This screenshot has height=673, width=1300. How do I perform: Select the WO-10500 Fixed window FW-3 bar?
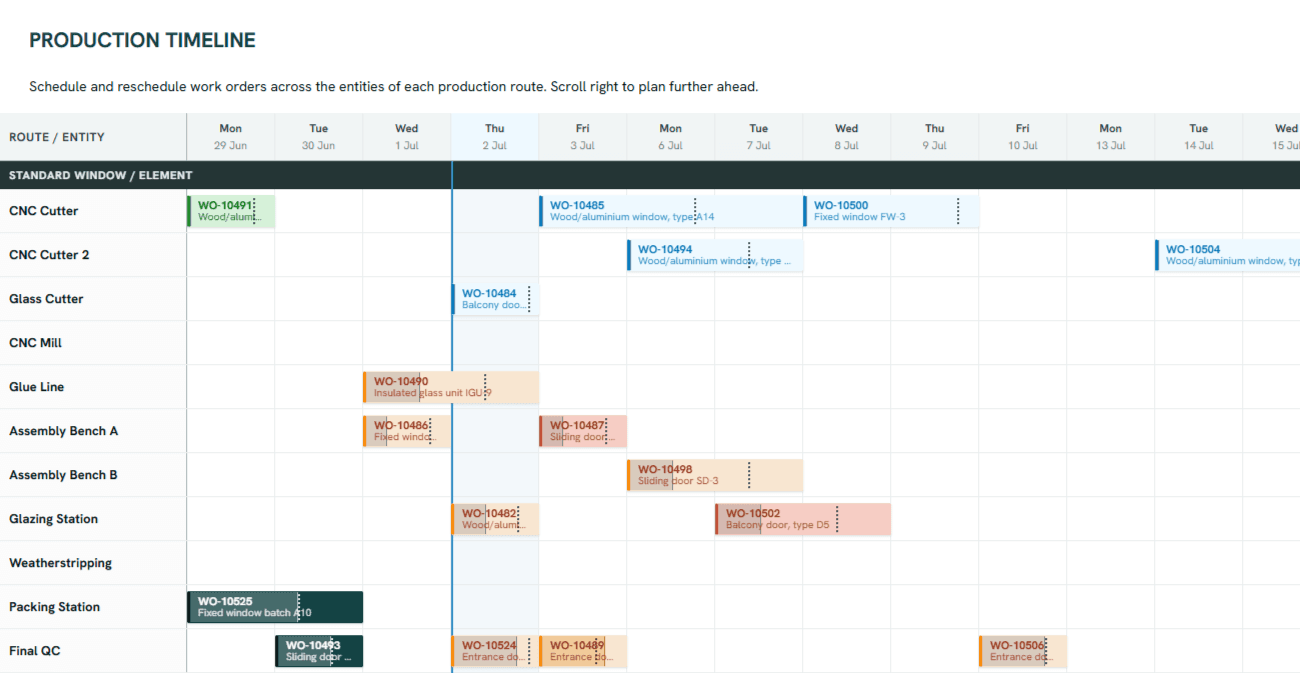click(x=891, y=211)
